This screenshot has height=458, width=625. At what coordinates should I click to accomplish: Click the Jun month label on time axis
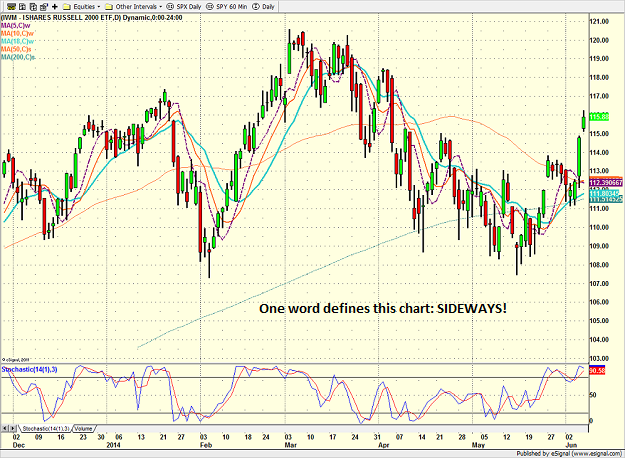(571, 445)
